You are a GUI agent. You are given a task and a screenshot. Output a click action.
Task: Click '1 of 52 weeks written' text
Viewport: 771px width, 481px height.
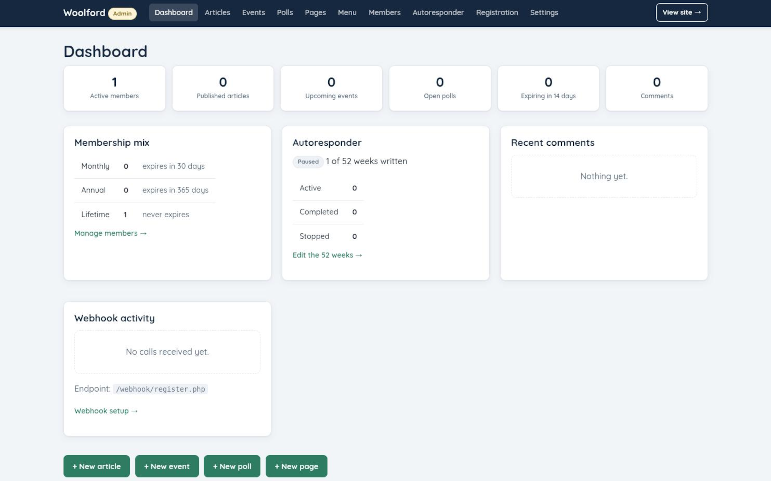tap(366, 161)
